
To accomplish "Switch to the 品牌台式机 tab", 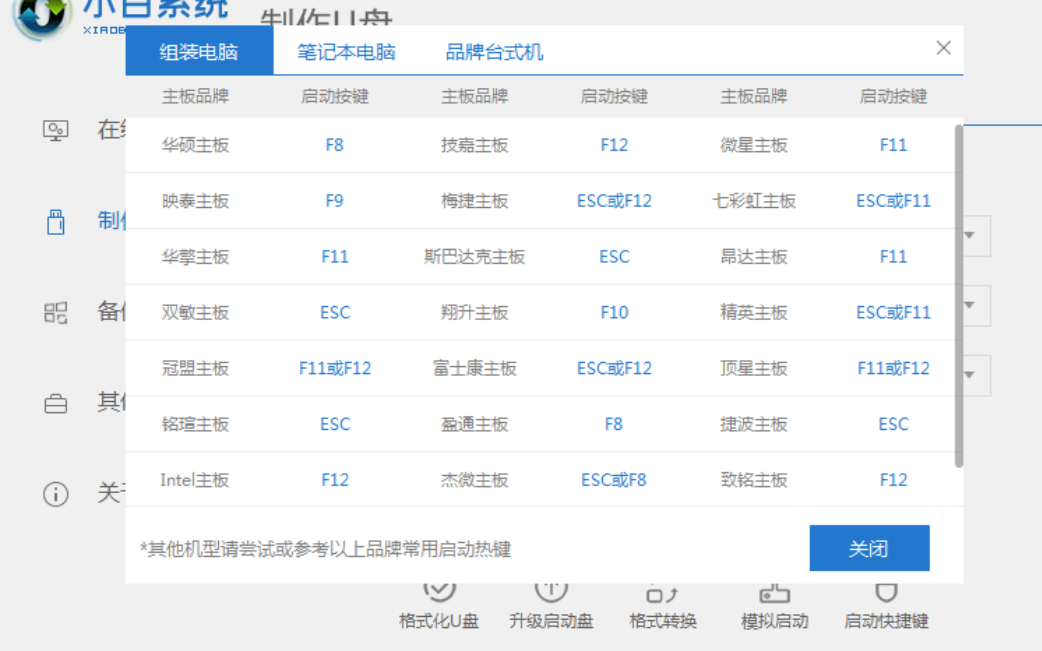I will pos(494,52).
